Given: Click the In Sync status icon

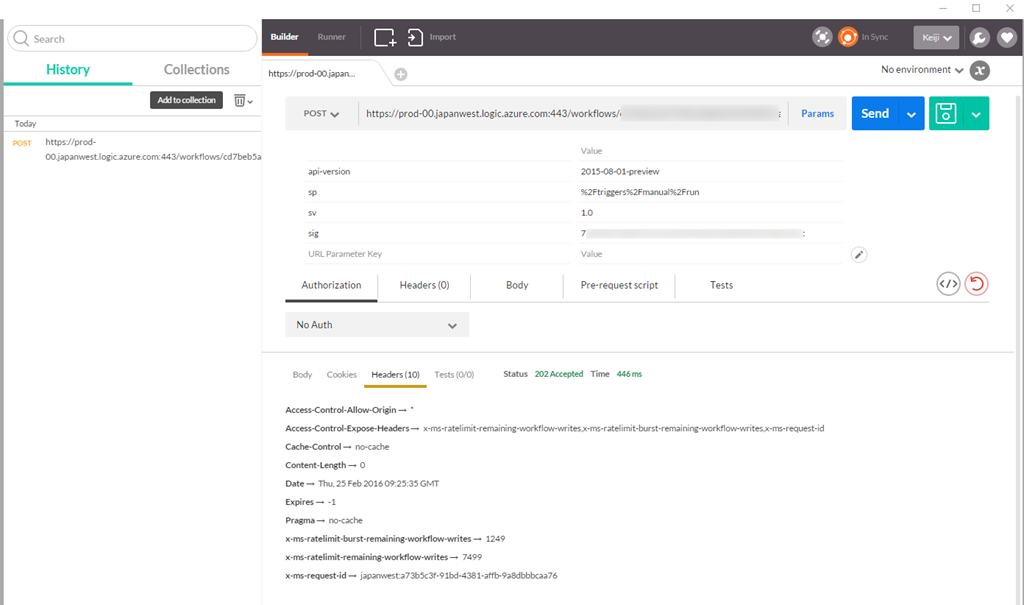Looking at the screenshot, I should [x=848, y=37].
